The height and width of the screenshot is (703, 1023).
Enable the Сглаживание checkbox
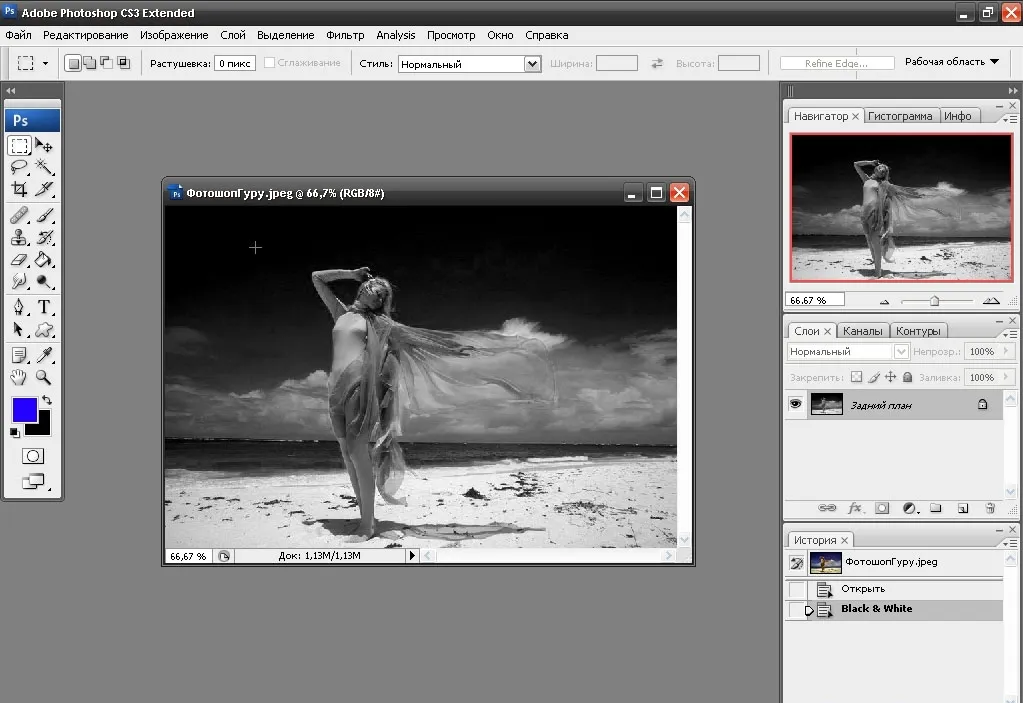click(269, 63)
